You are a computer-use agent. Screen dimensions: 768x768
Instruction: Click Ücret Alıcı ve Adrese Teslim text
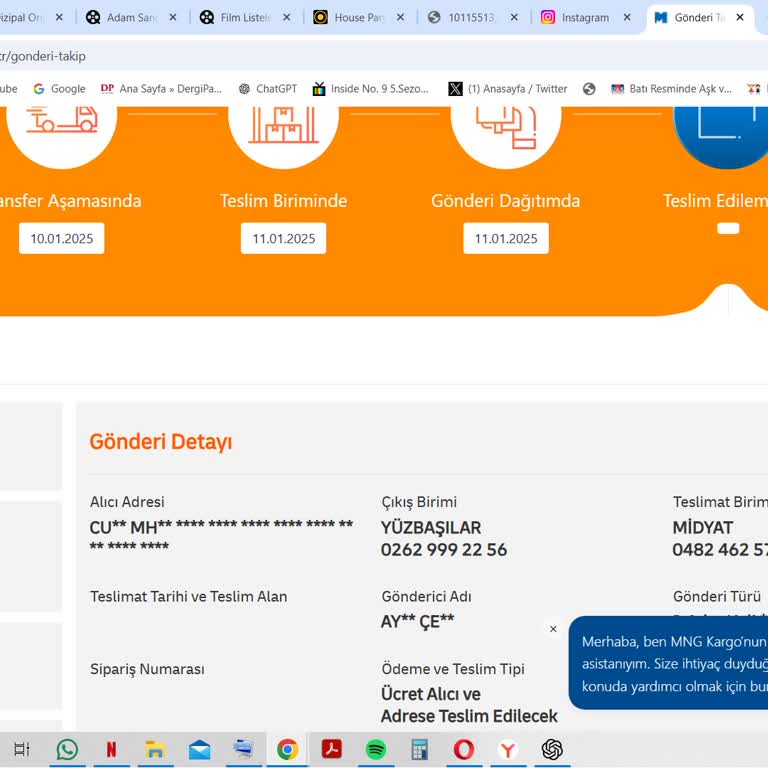469,705
